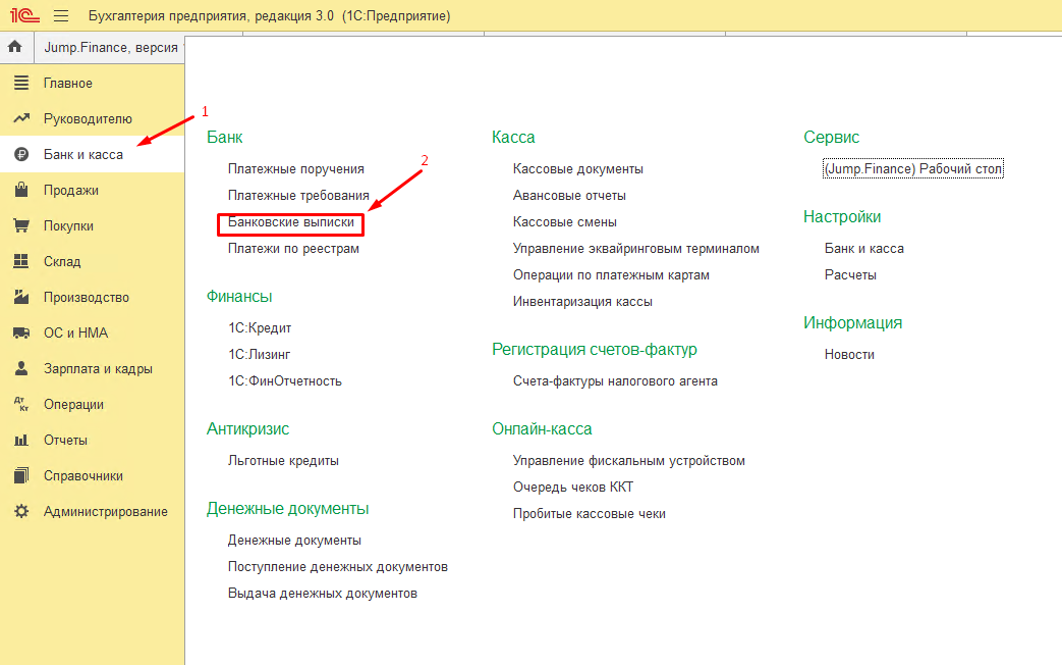Open (Jump.Finance) Рабочий стол link
1062x666 pixels.
coord(912,169)
